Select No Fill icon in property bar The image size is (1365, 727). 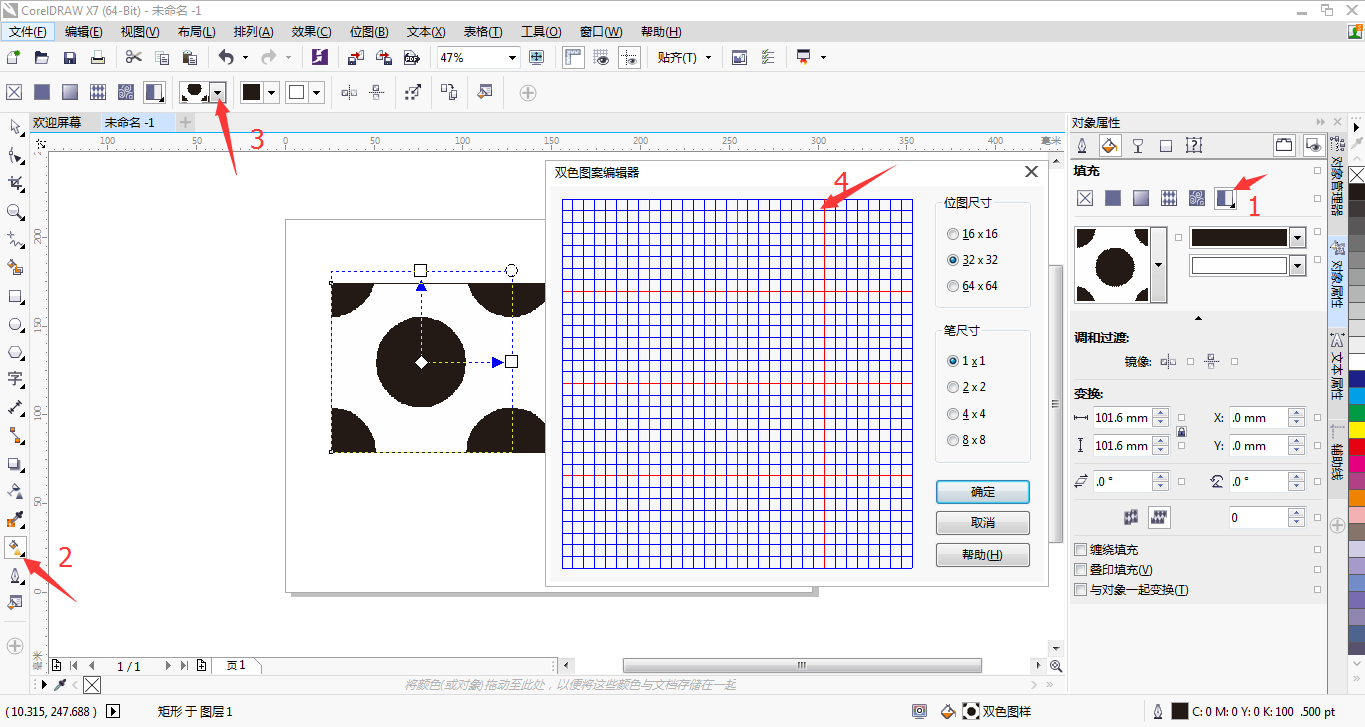[x=14, y=93]
